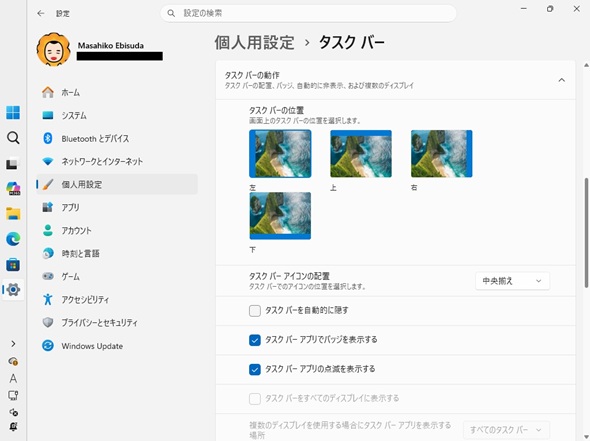This screenshot has width=590, height=441.
Task: Uncheck タスク バー アプリでバッジを表示する
Action: [255, 340]
